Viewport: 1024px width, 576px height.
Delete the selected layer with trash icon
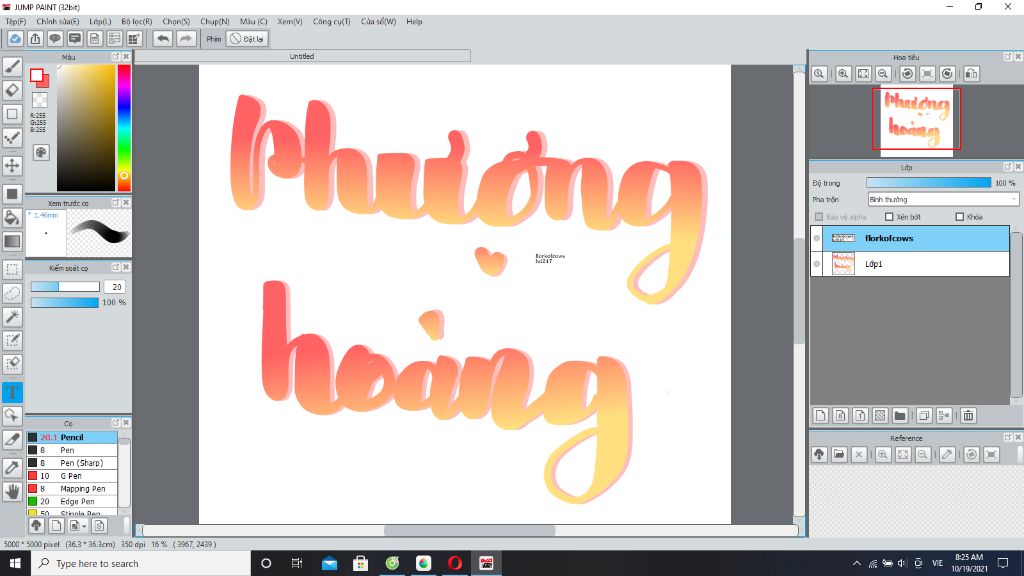968,415
